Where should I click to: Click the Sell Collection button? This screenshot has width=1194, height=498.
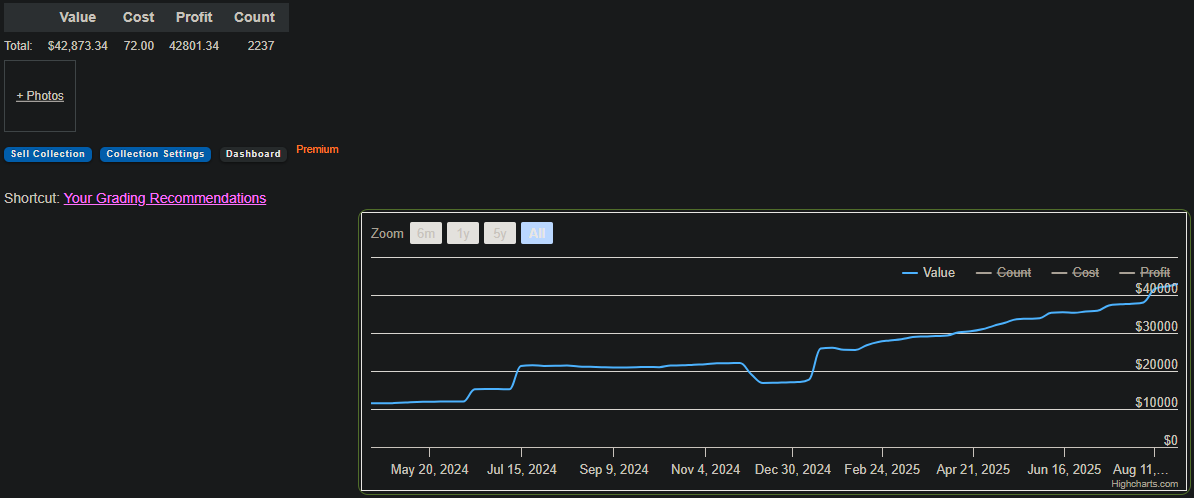point(48,154)
